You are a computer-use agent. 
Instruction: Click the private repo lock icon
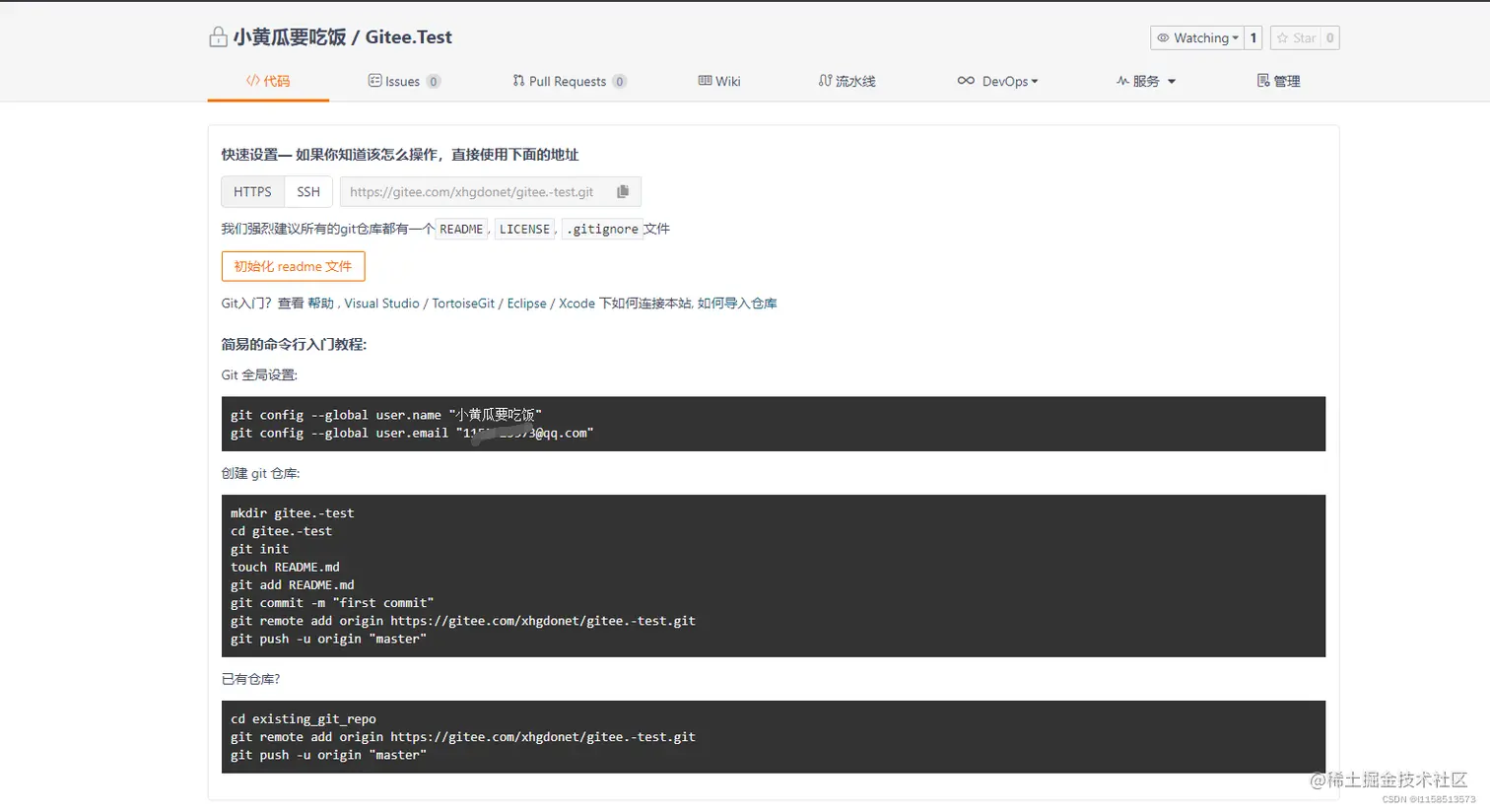[218, 37]
